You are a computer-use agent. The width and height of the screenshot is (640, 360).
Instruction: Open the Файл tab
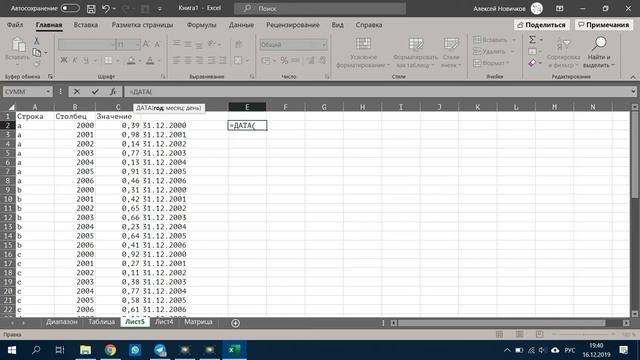tap(15, 25)
